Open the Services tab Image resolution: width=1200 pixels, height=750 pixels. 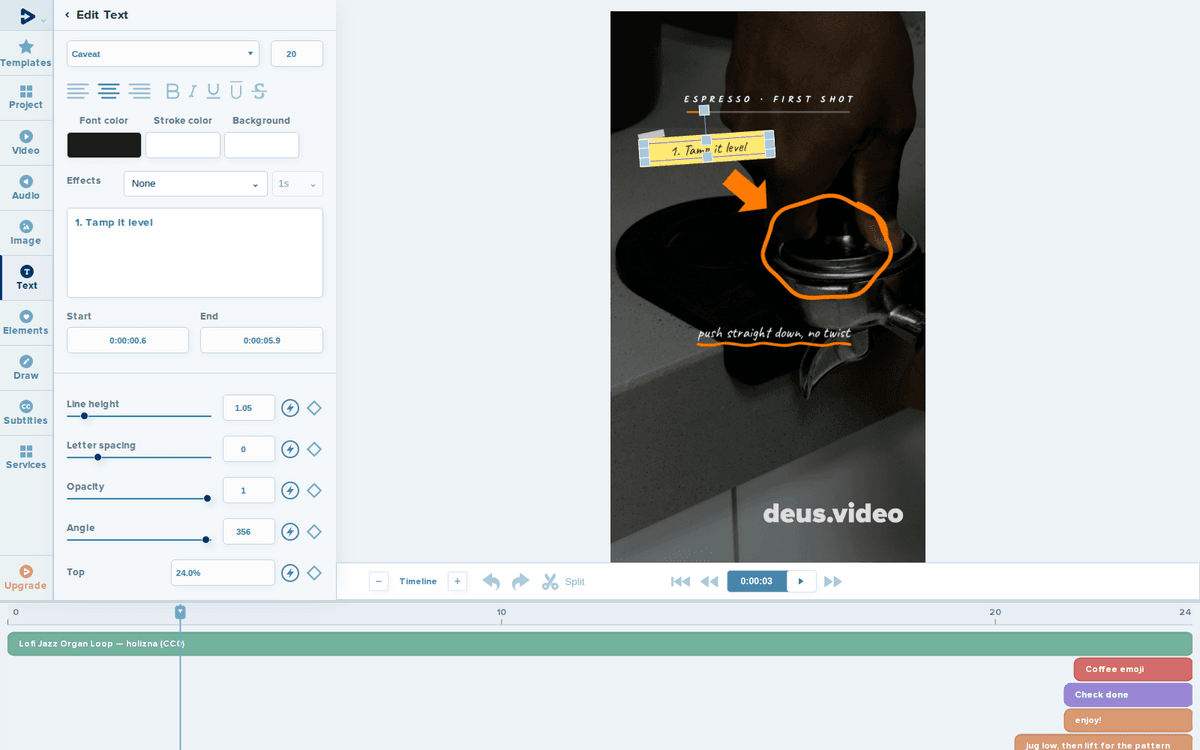(26, 457)
